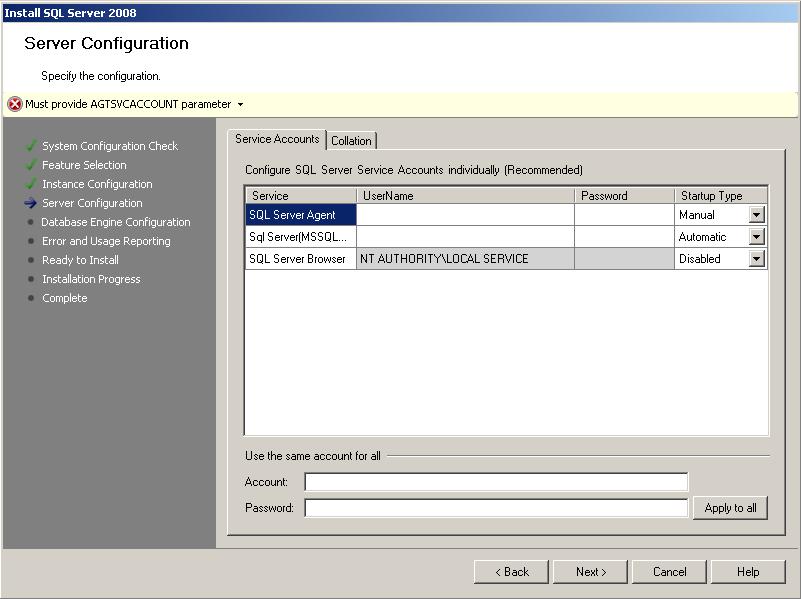Viewport: 801px width, 599px height.
Task: Open Startup Type dropdown for Sql Server(MSSQL...)
Action: click(x=757, y=236)
